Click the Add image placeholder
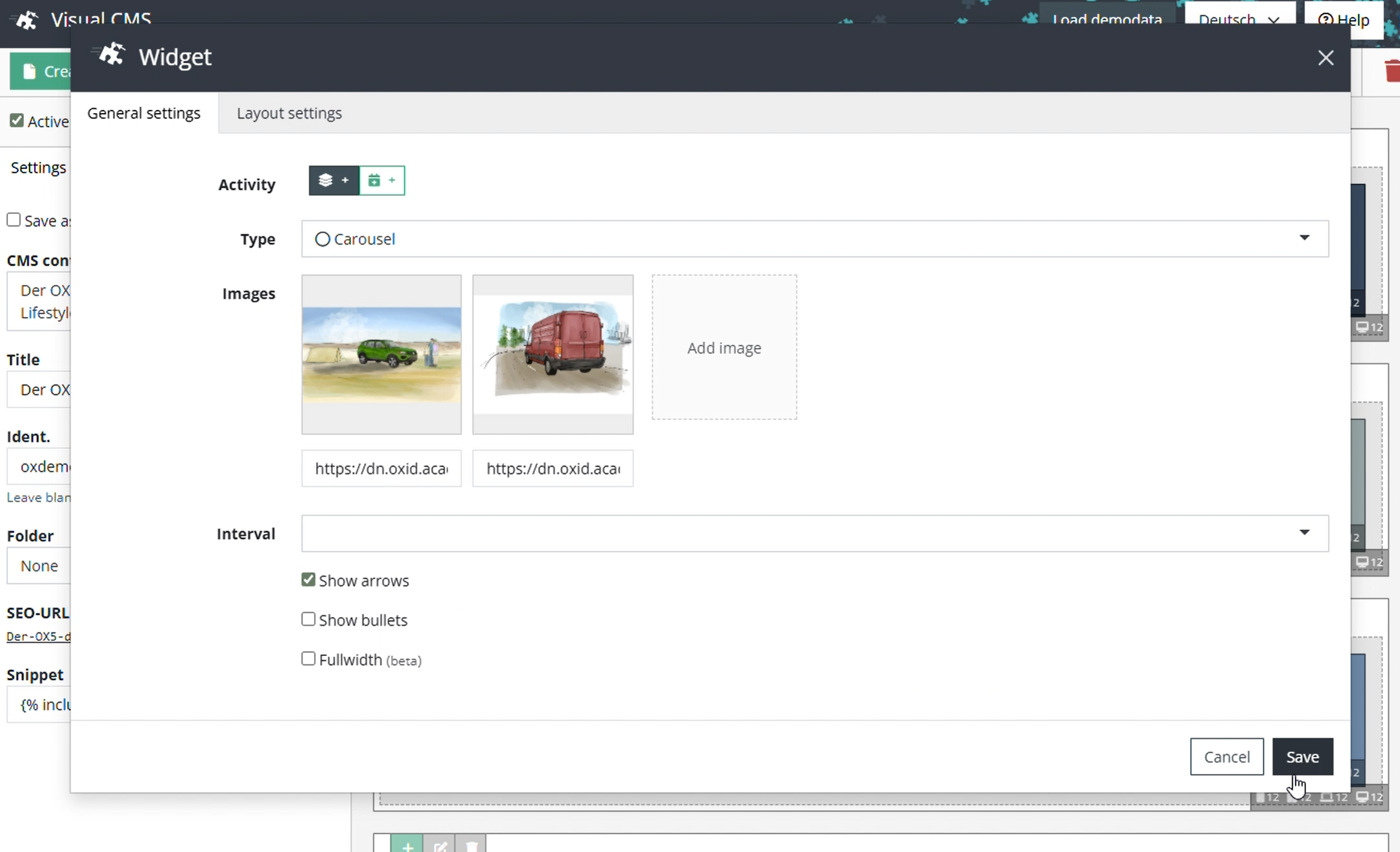 pos(724,347)
